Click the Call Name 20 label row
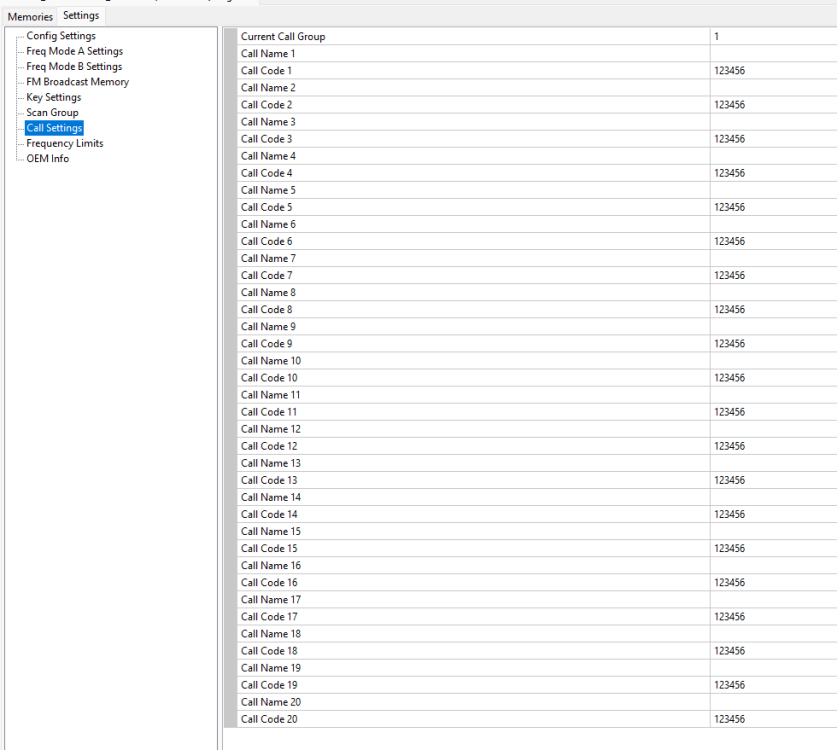The width and height of the screenshot is (837, 750). click(x=270, y=702)
